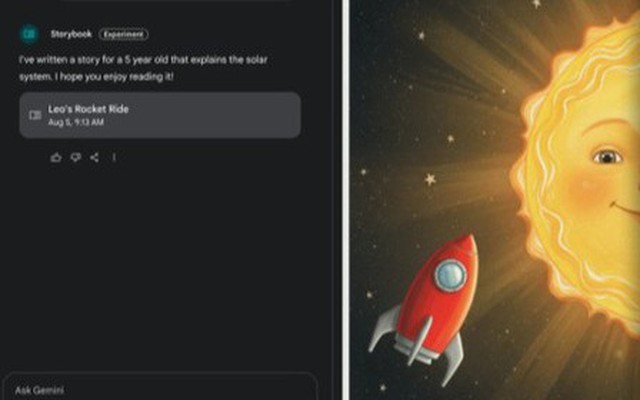
Task: Click the book icon in story card
Action: tap(36, 116)
